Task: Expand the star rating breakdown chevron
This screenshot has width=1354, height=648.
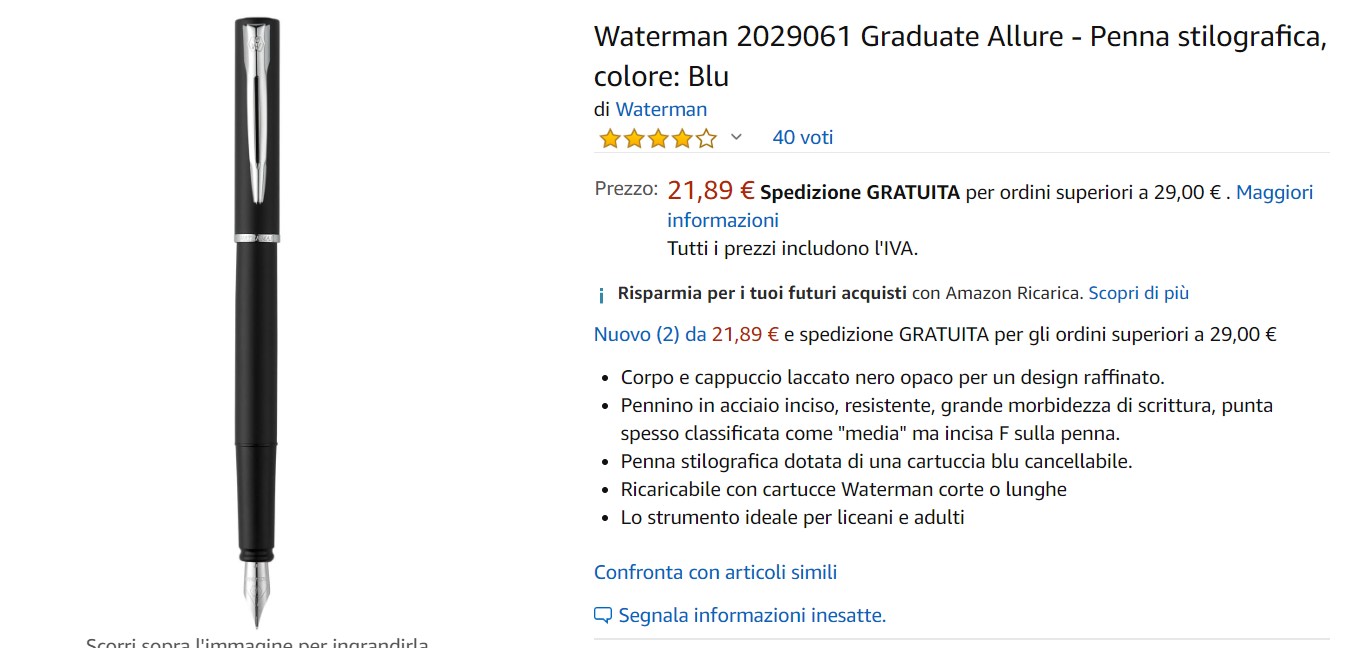Action: point(736,137)
